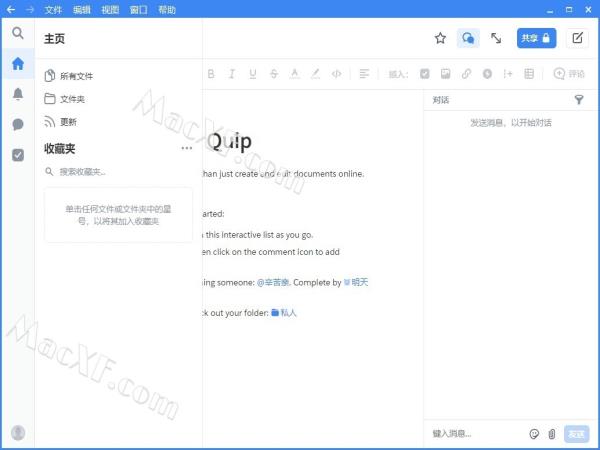
Task: Filter the conversation with the funnel icon
Action: click(579, 100)
